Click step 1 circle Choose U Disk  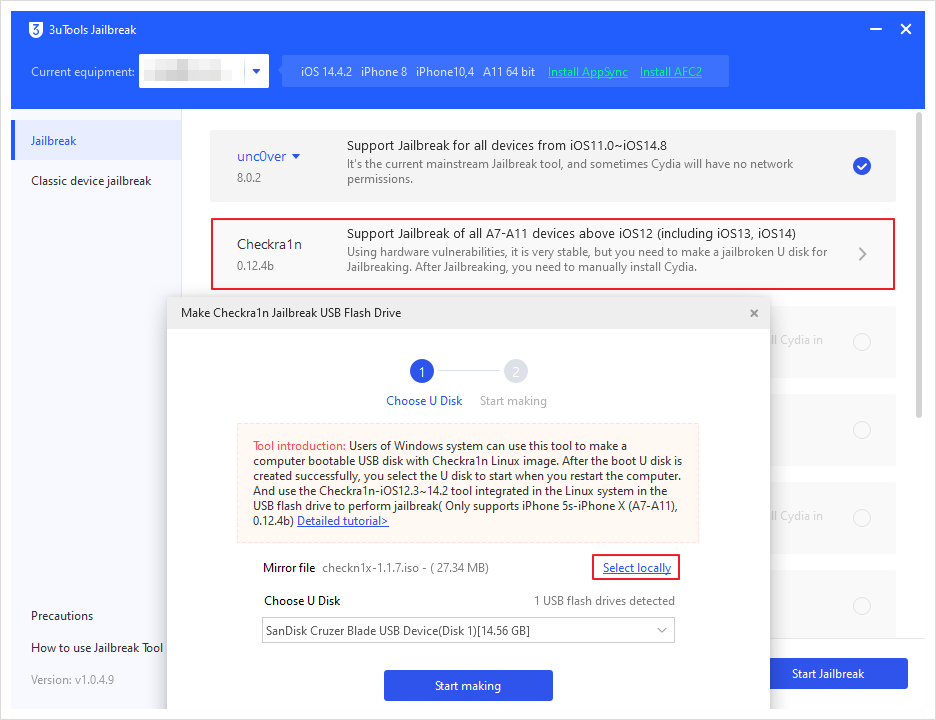421,371
